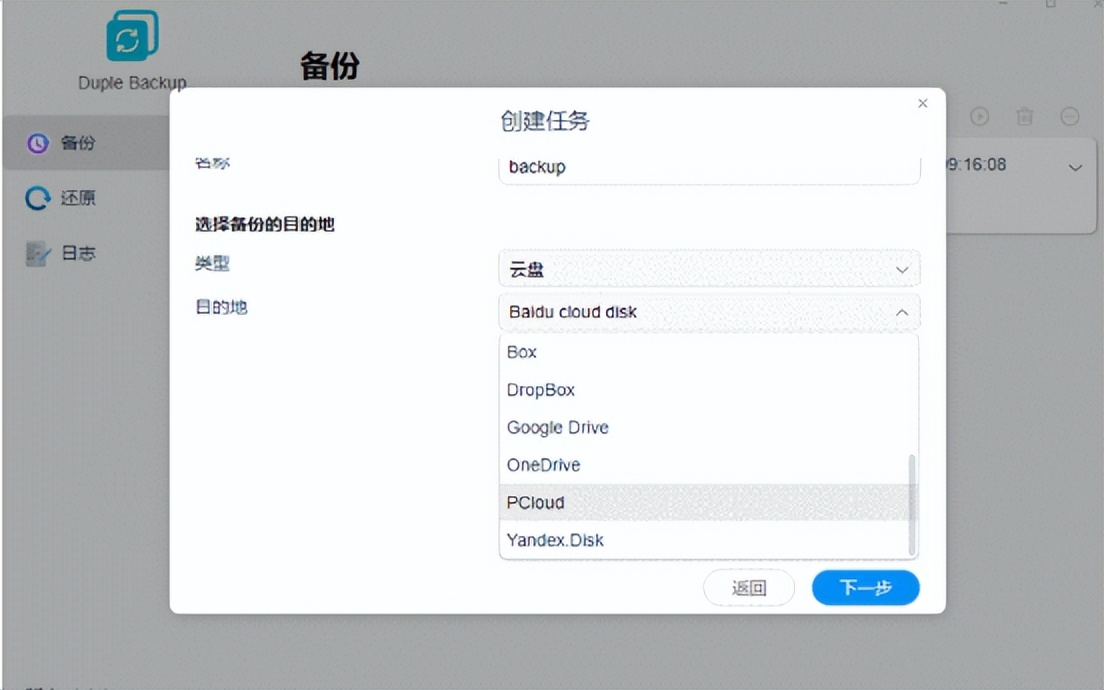
Task: Expand the schedule panel next to 9:16:08
Action: (x=1077, y=168)
